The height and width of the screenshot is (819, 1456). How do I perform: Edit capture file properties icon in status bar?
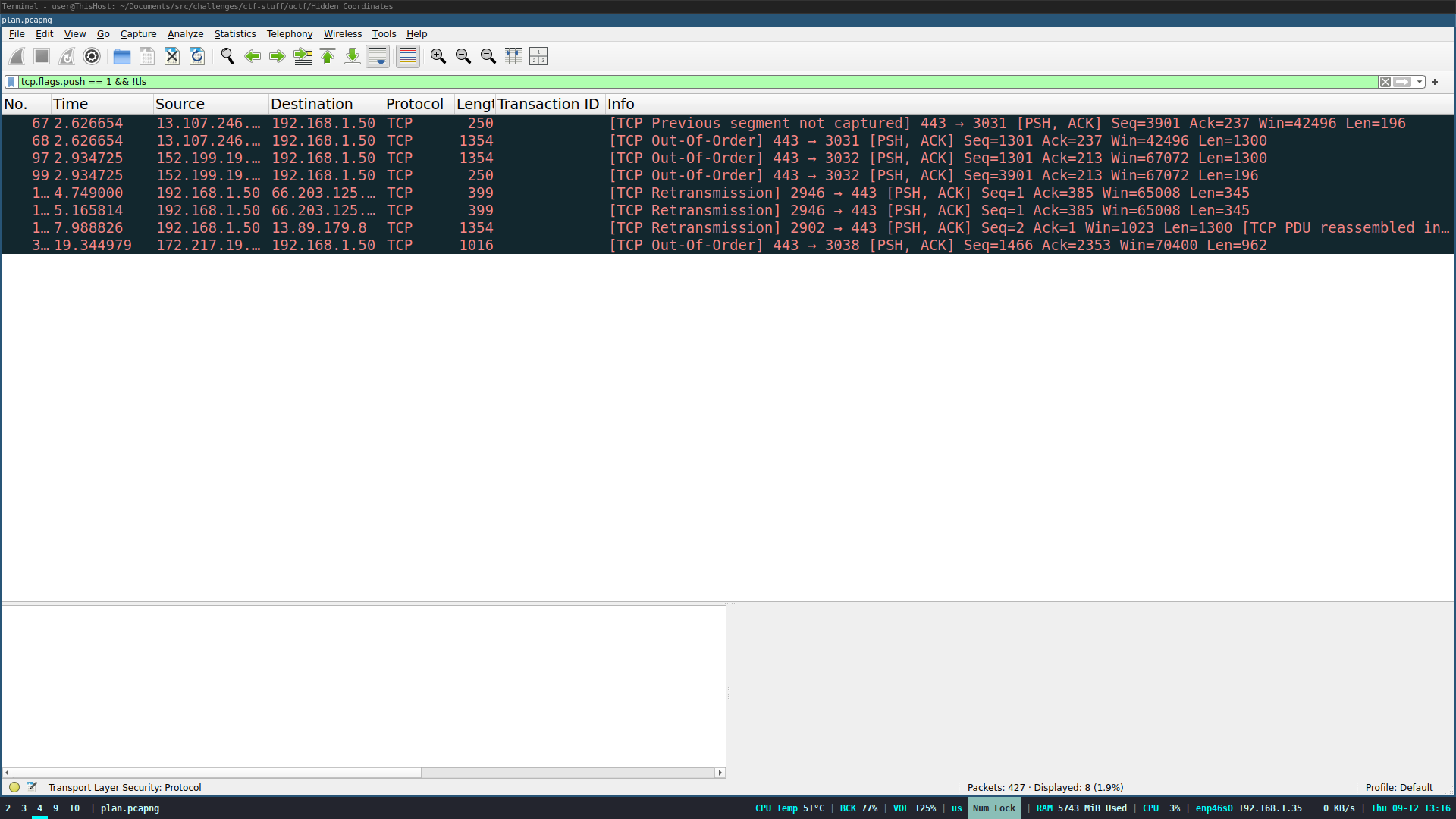32,787
